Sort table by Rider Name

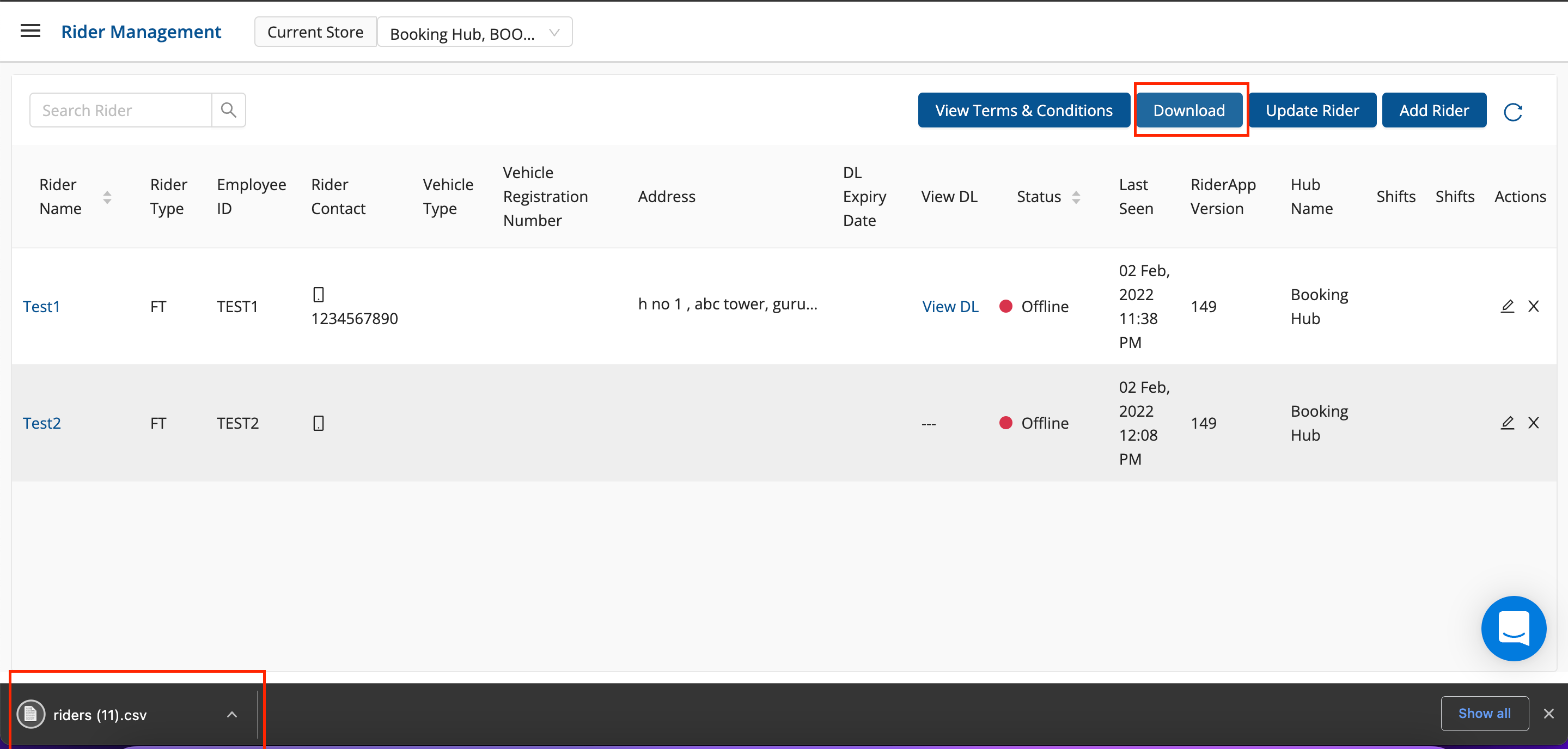(107, 197)
